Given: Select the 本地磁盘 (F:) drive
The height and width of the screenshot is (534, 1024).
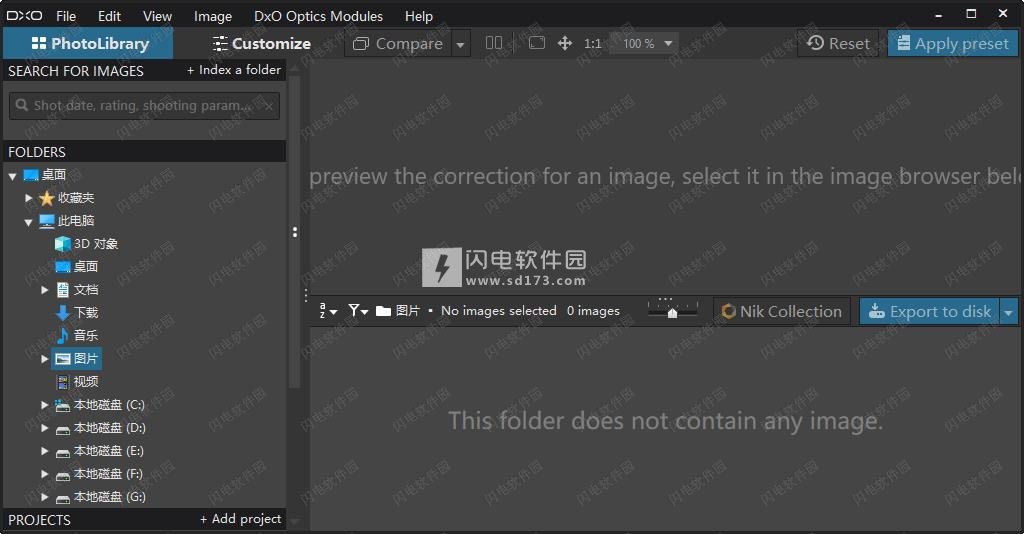Looking at the screenshot, I should [100, 474].
